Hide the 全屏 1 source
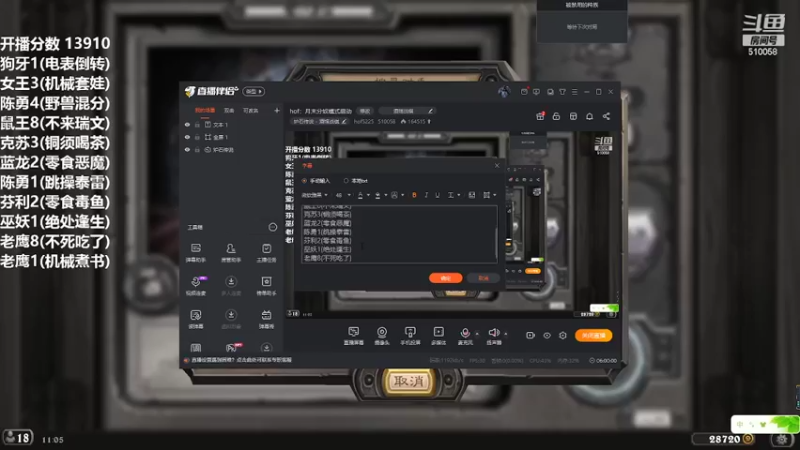Viewport: 800px width, 450px height. [187, 137]
